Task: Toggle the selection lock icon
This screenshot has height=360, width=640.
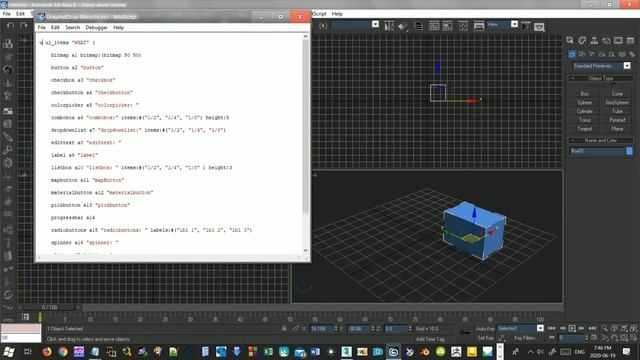Action: pos(284,328)
